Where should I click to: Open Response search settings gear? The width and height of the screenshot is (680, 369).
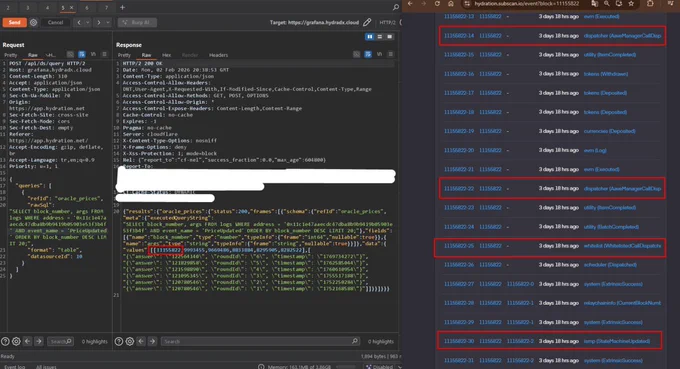pyautogui.click(x=130, y=342)
